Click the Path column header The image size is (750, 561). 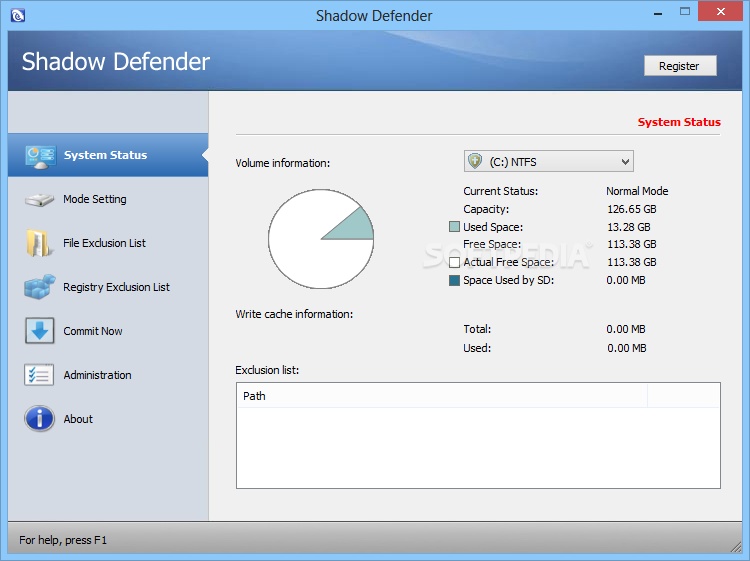click(x=441, y=396)
